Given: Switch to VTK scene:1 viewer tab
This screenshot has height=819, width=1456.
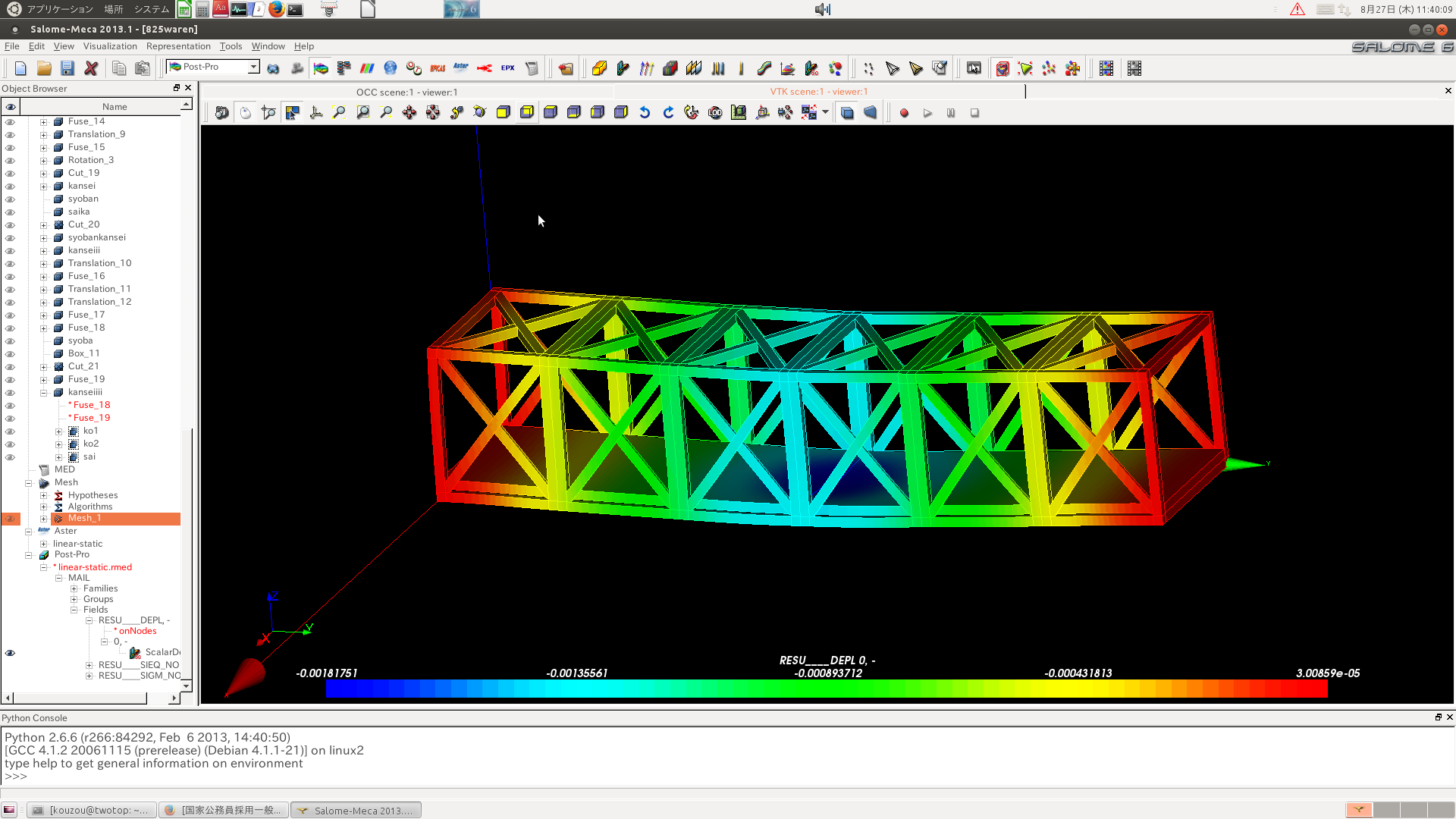Looking at the screenshot, I should coord(819,92).
